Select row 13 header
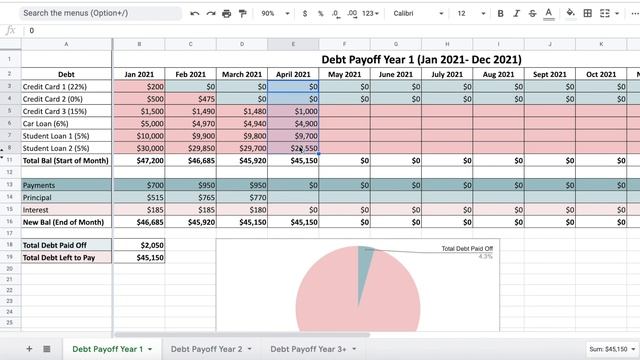Screen dimensions: 640x360 (10, 185)
